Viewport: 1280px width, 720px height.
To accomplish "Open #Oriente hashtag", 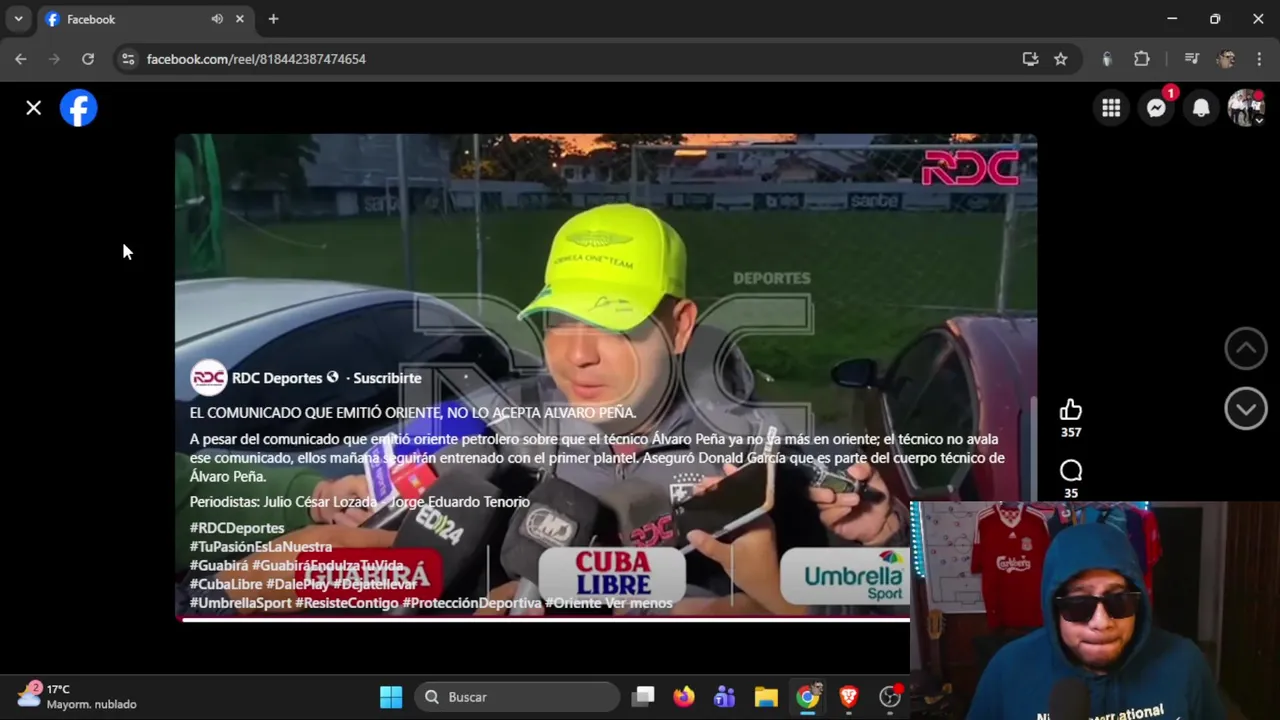I will [x=572, y=603].
